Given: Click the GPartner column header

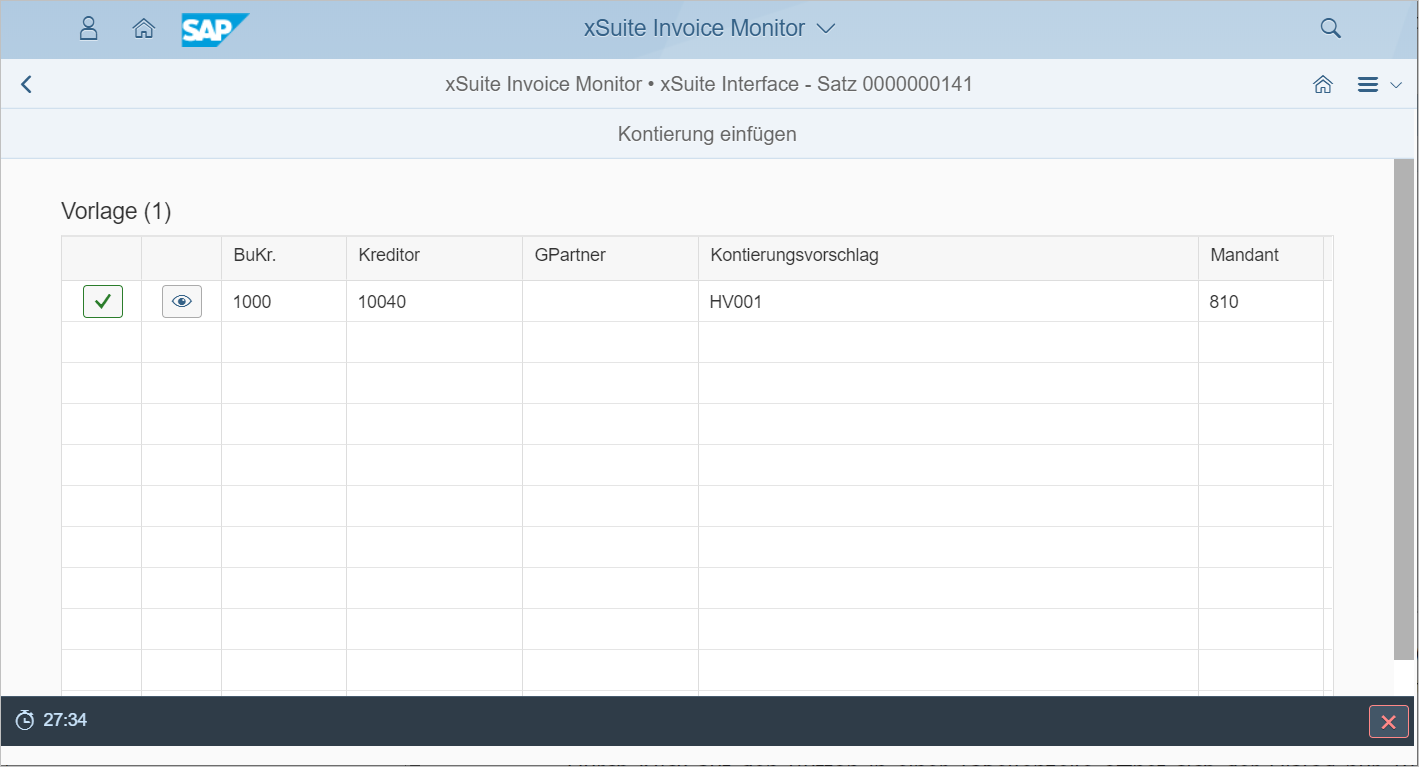Looking at the screenshot, I should pos(570,255).
